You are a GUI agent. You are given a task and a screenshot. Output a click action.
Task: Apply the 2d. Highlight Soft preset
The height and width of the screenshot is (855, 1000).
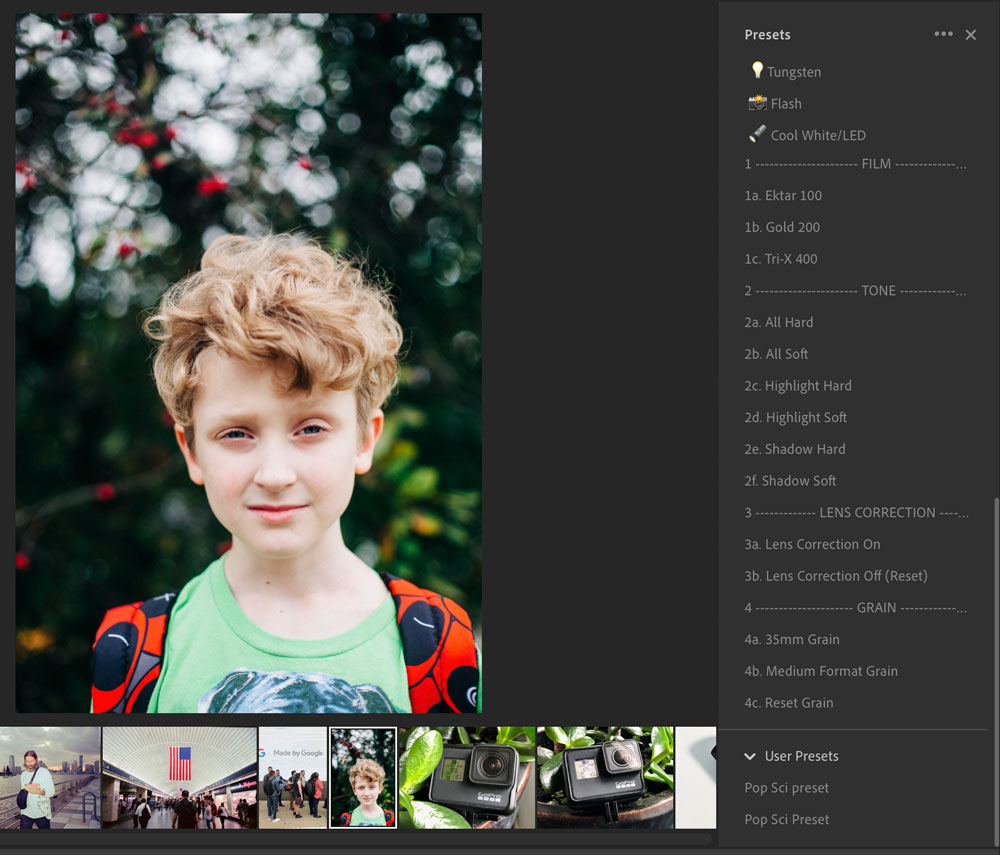click(x=795, y=418)
